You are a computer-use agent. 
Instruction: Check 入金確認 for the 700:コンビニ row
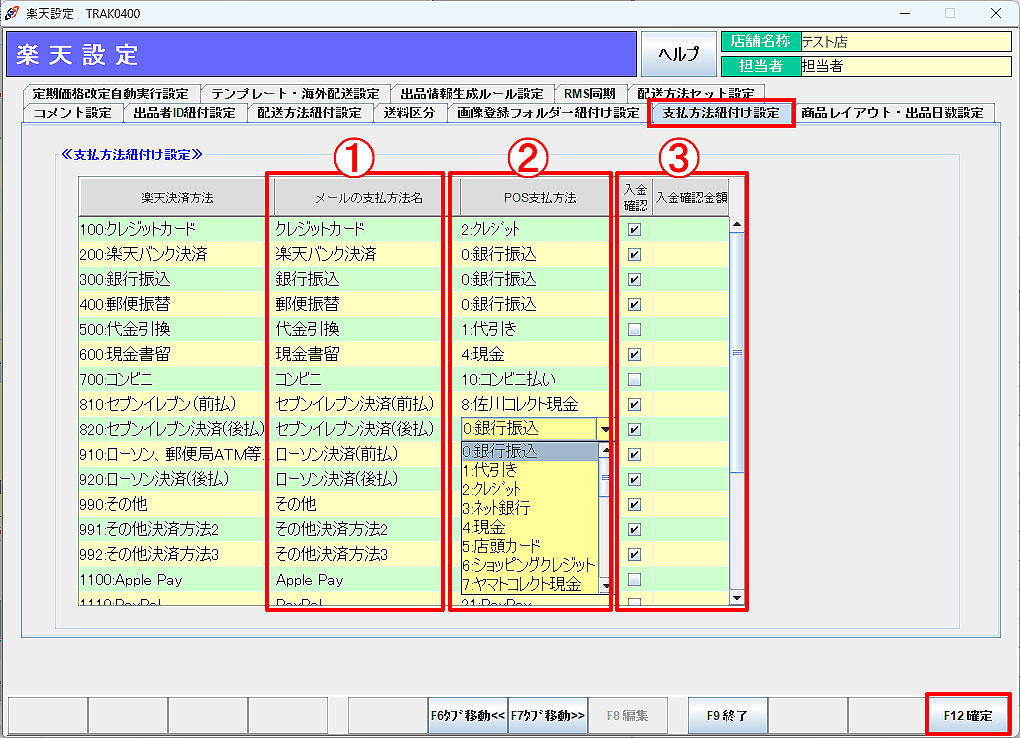coord(633,379)
